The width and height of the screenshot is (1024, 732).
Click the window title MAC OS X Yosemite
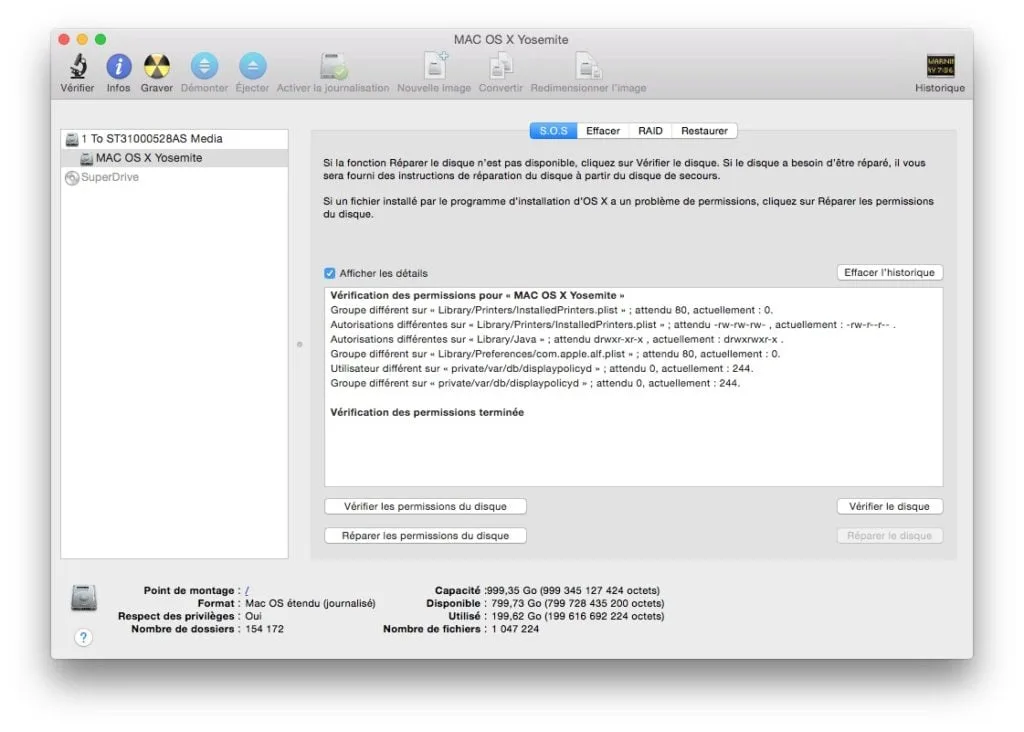511,40
